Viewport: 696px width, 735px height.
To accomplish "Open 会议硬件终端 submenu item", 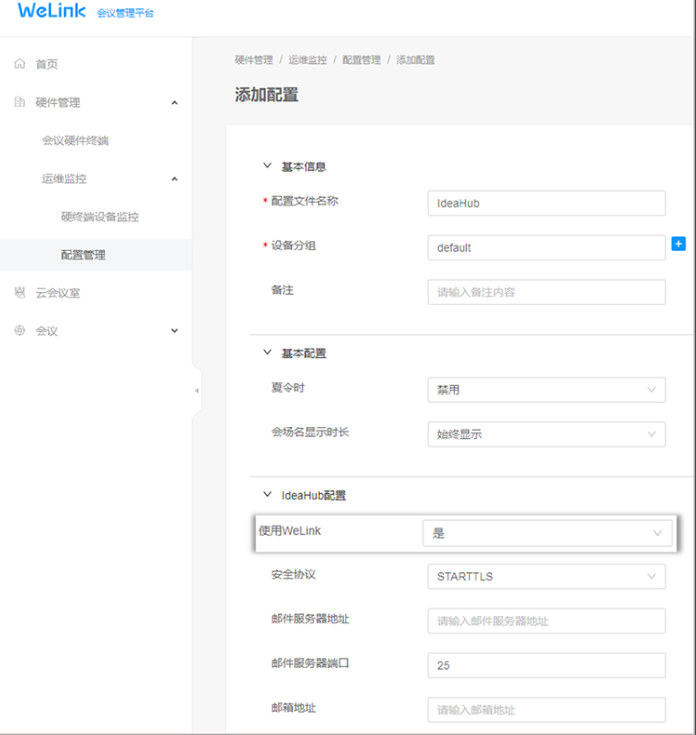I will 75,141.
